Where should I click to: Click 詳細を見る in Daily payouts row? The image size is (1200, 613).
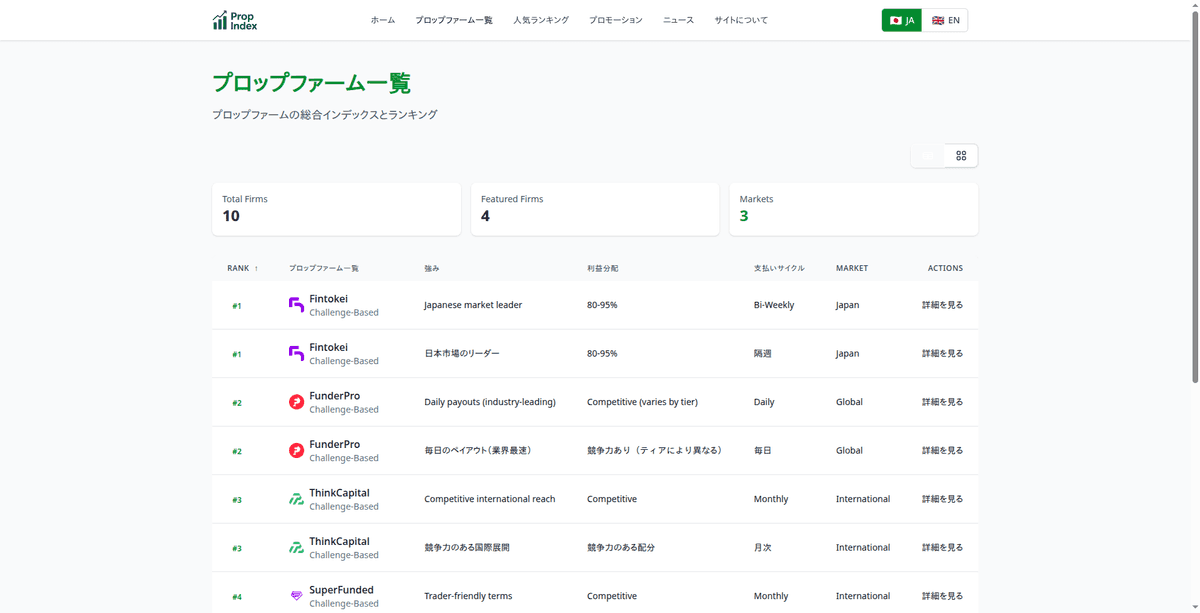click(942, 402)
